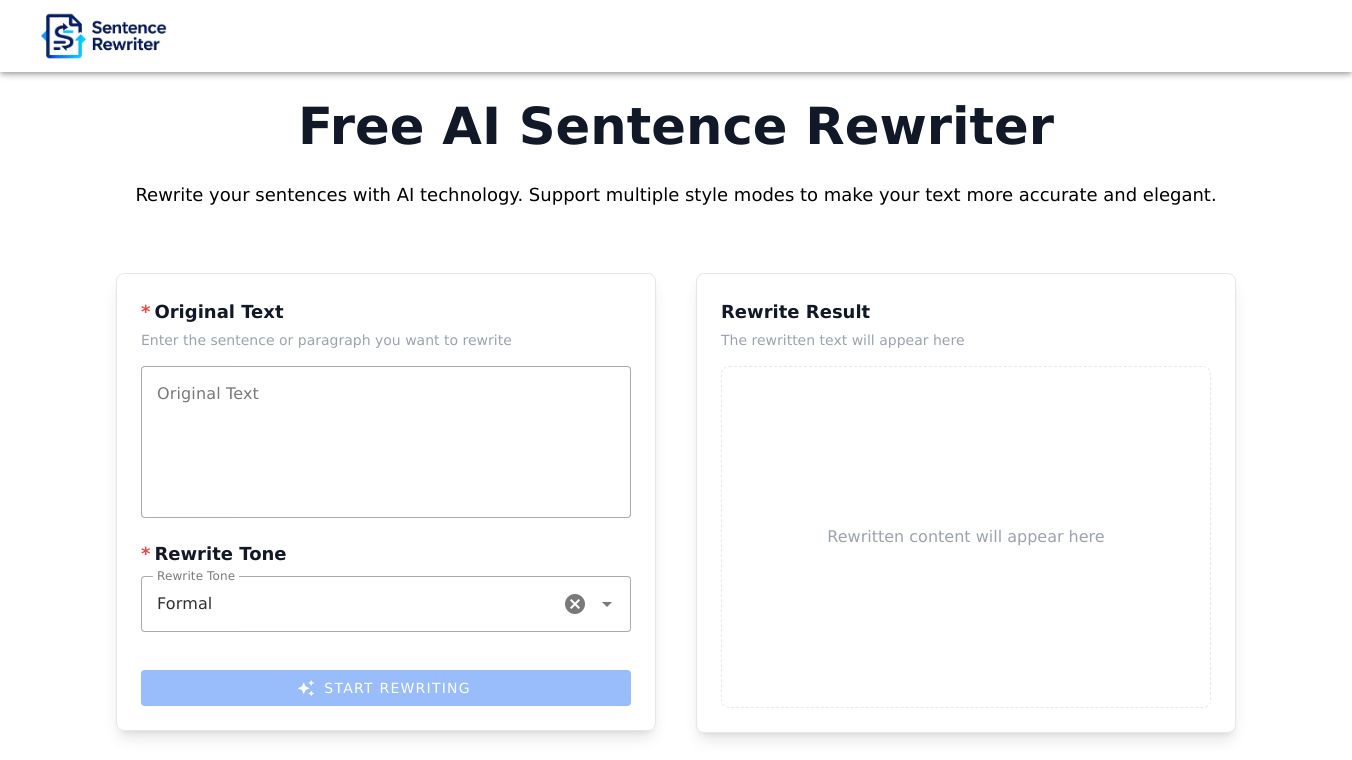The height and width of the screenshot is (760, 1352).
Task: Click the Original Text section label
Action: 219,312
